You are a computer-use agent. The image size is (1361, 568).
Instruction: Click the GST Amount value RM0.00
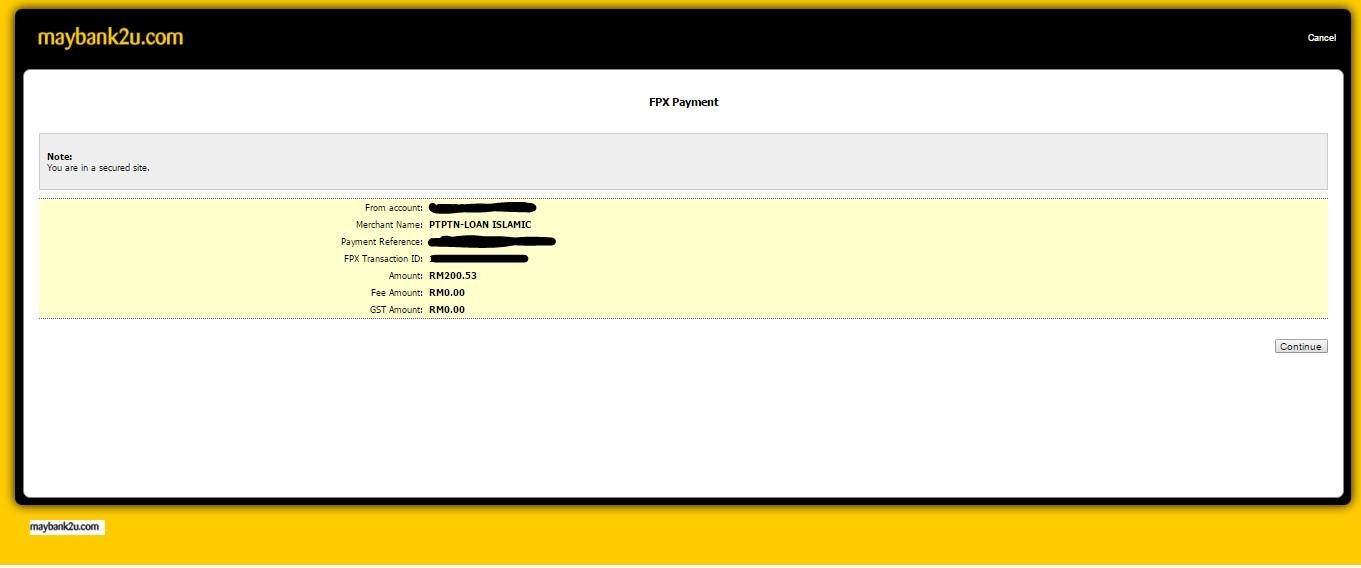(447, 310)
